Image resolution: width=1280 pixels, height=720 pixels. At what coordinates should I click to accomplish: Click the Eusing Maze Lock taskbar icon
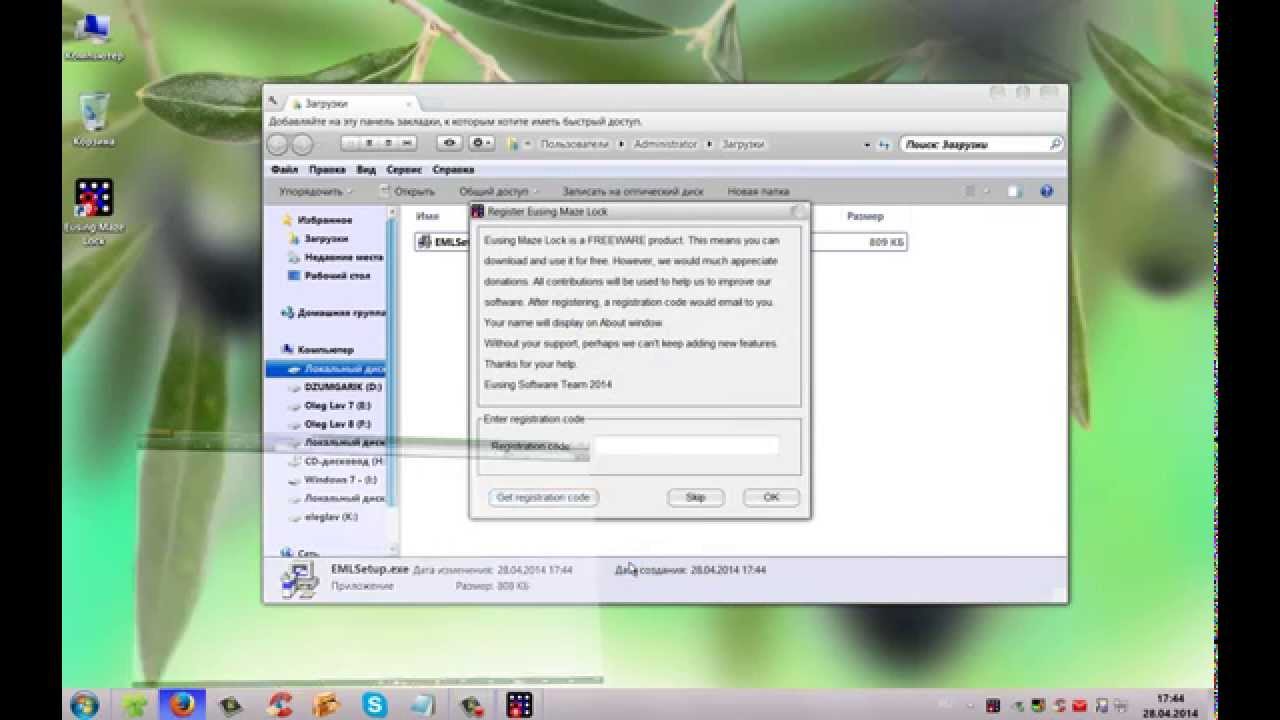[x=518, y=705]
